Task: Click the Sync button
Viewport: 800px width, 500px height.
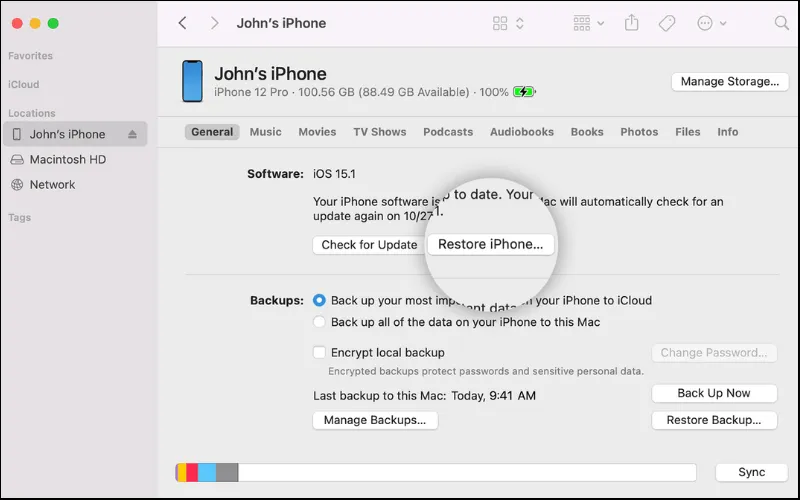Action: coord(752,472)
